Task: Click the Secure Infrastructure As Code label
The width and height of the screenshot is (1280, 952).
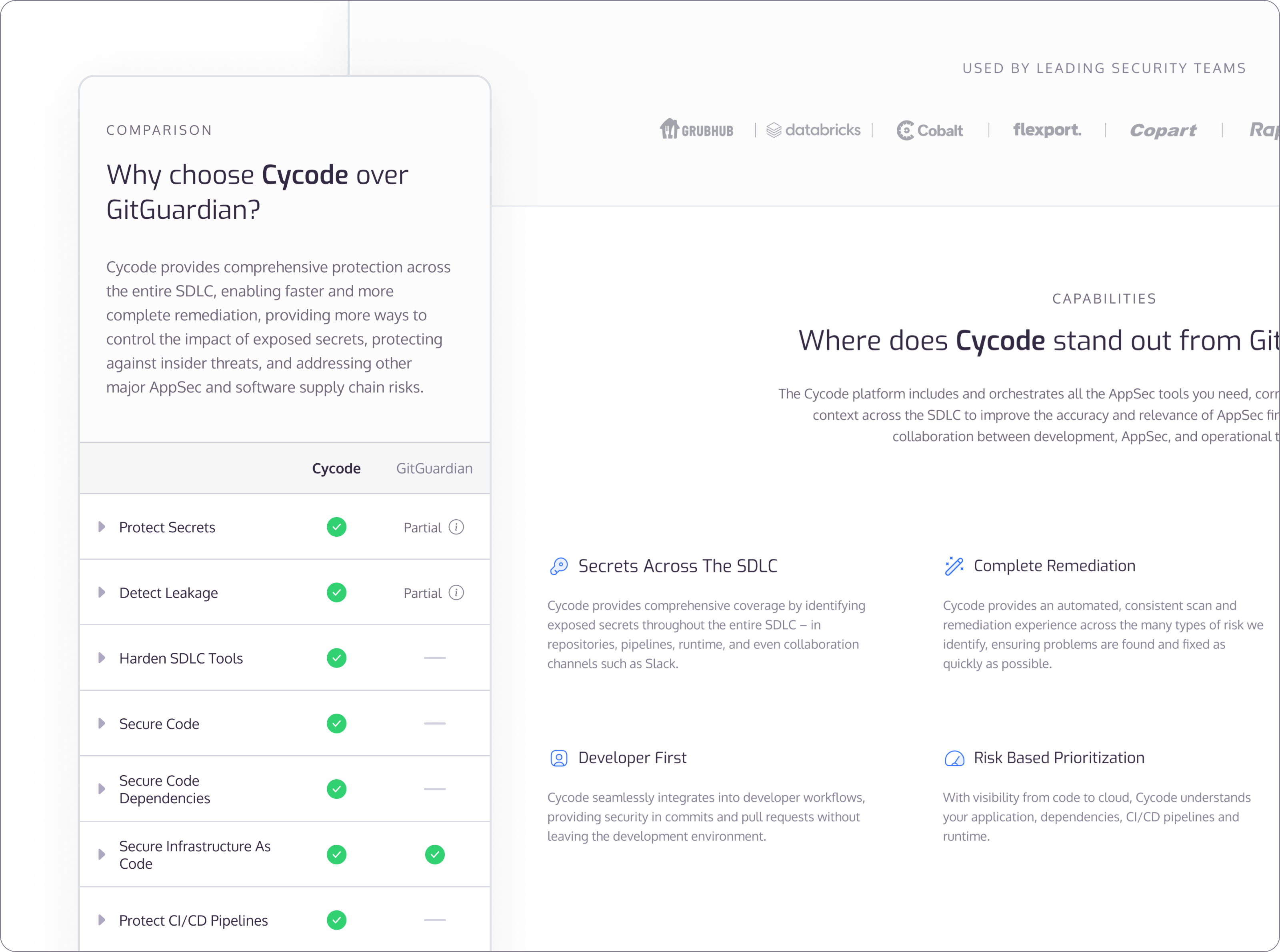Action: (195, 855)
